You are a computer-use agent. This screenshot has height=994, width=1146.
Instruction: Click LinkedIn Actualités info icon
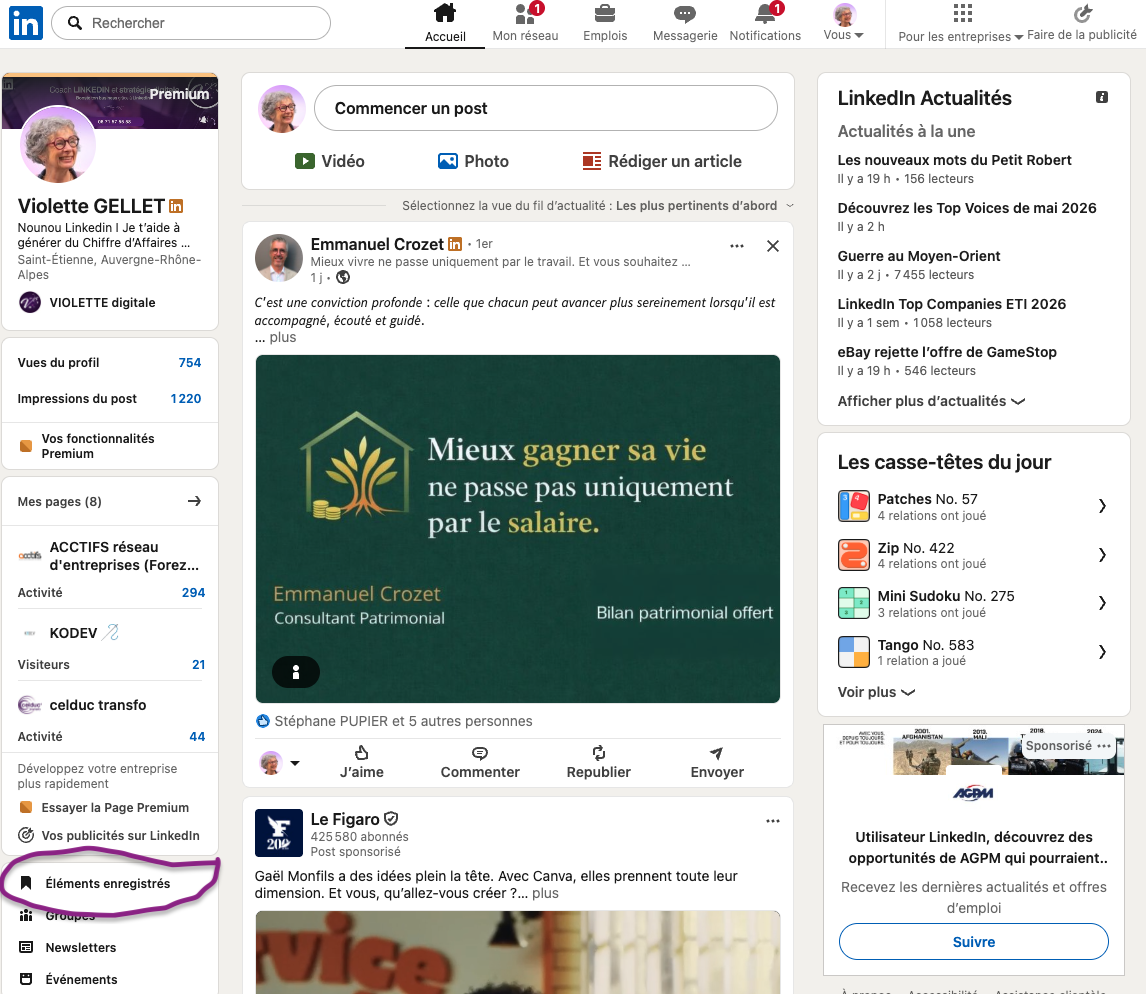(1102, 97)
